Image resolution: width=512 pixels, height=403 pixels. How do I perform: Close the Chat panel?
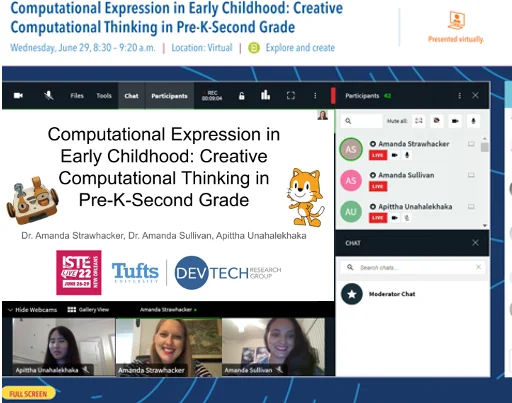475,243
